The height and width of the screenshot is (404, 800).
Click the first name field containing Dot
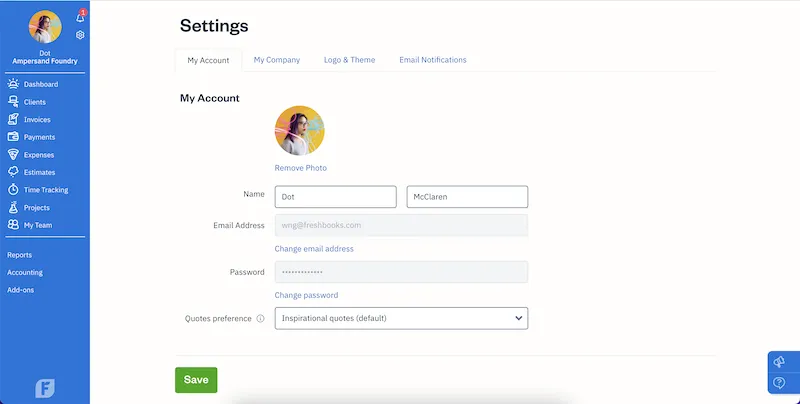coord(335,197)
